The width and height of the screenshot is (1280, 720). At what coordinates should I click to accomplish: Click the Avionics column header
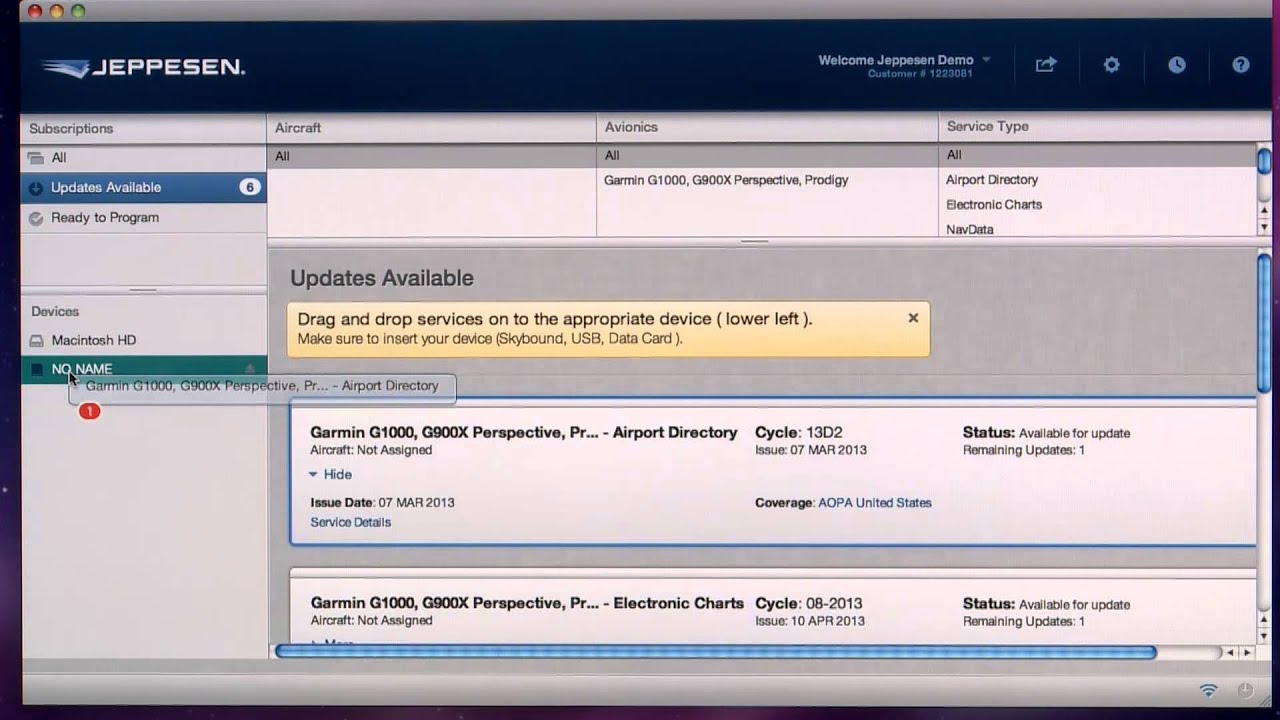click(767, 128)
